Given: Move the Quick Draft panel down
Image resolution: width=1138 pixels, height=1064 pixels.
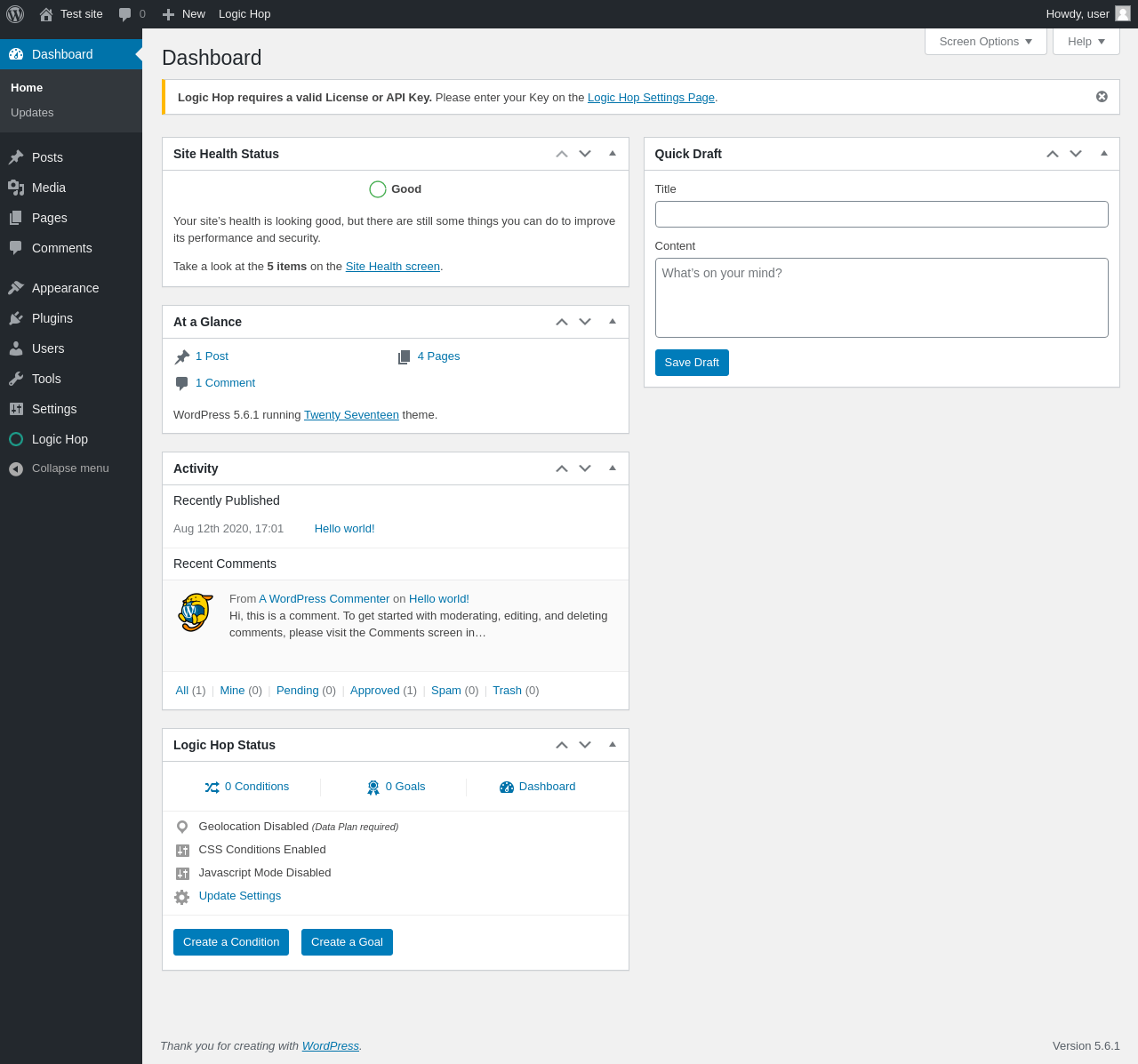Looking at the screenshot, I should click(1076, 154).
